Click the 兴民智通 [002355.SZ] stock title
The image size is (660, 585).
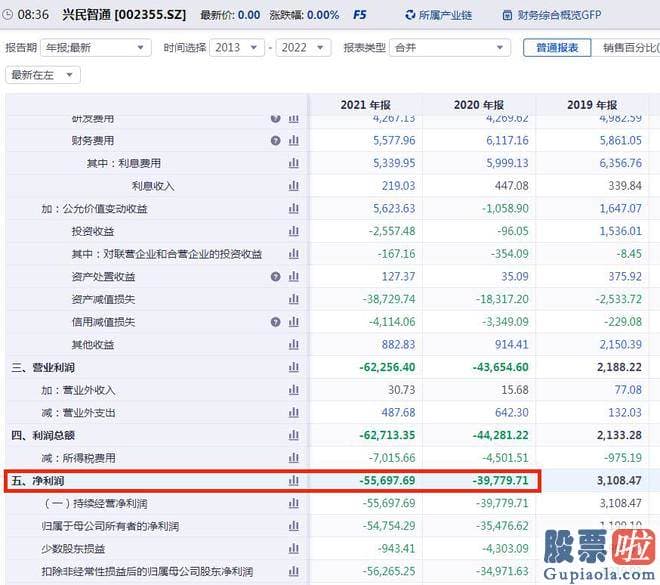pyautogui.click(x=124, y=15)
